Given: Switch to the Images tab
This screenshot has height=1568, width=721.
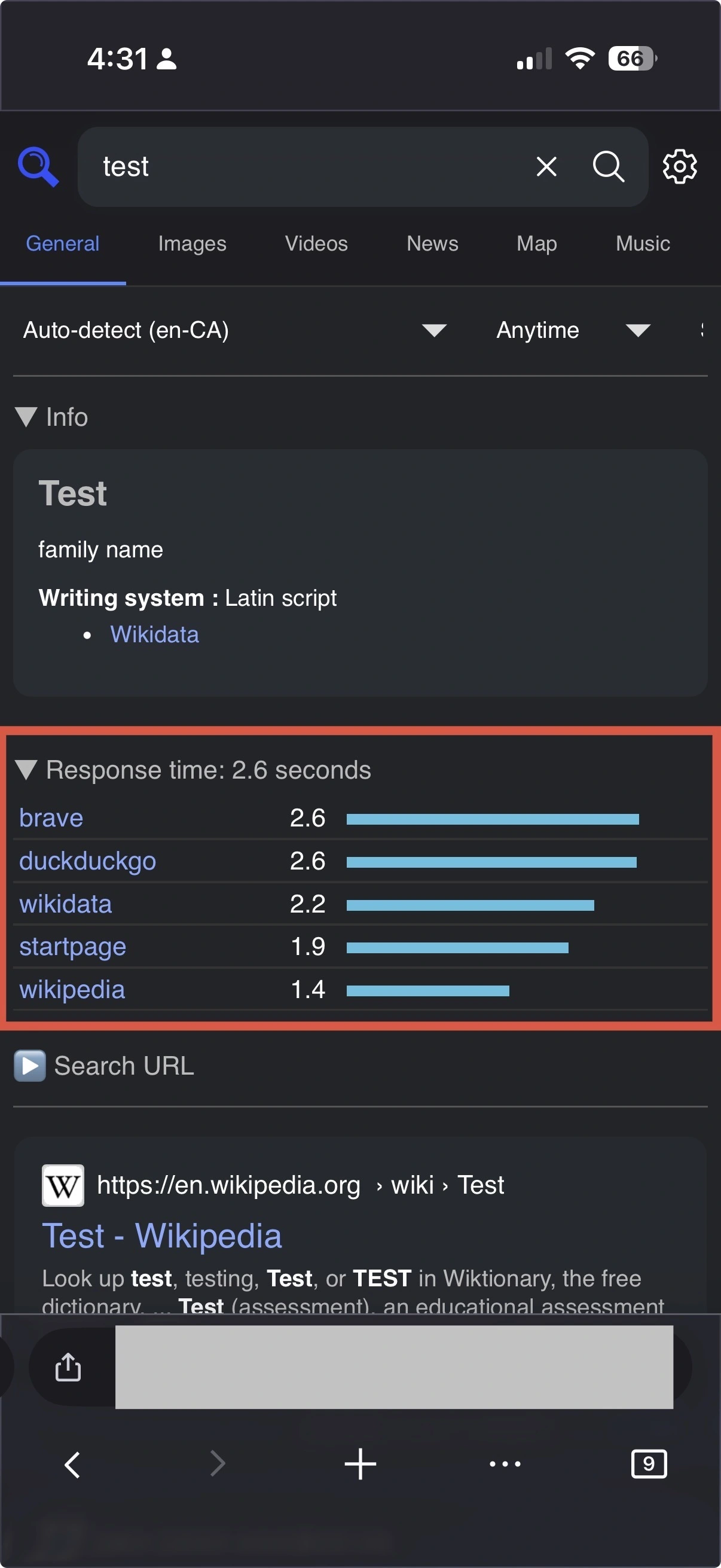Looking at the screenshot, I should (192, 244).
